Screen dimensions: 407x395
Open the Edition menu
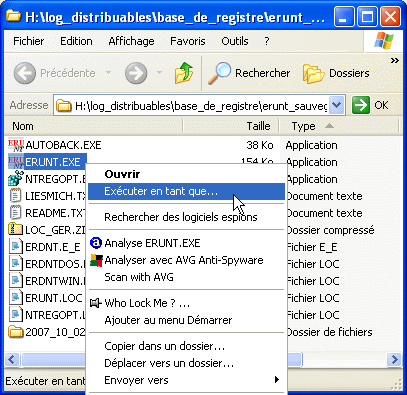click(76, 41)
